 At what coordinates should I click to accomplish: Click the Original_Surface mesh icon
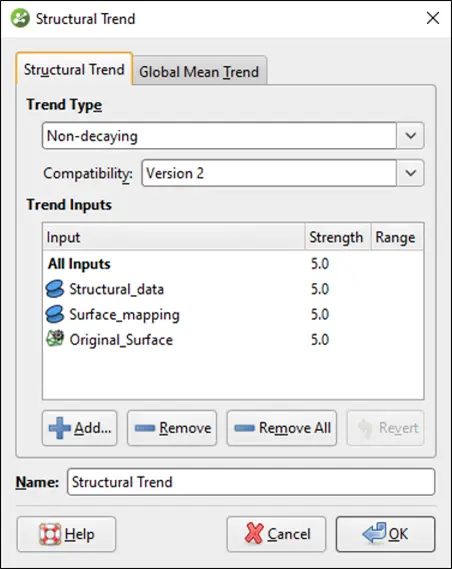(55, 339)
